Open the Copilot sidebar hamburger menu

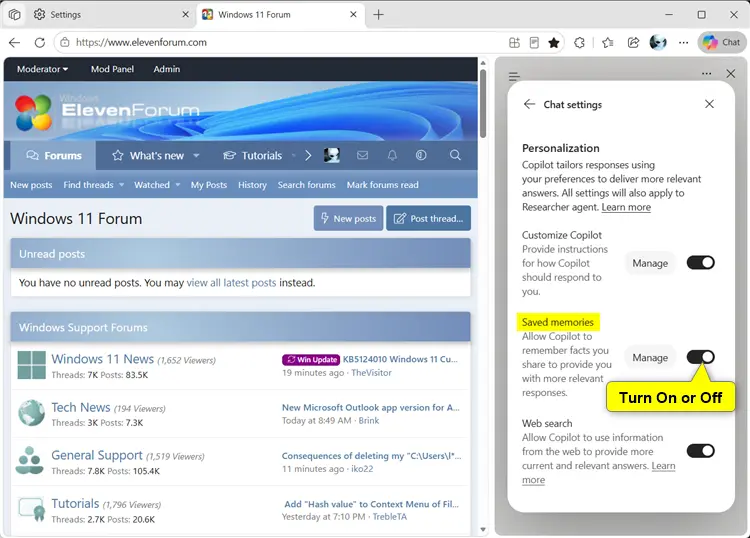click(x=514, y=76)
